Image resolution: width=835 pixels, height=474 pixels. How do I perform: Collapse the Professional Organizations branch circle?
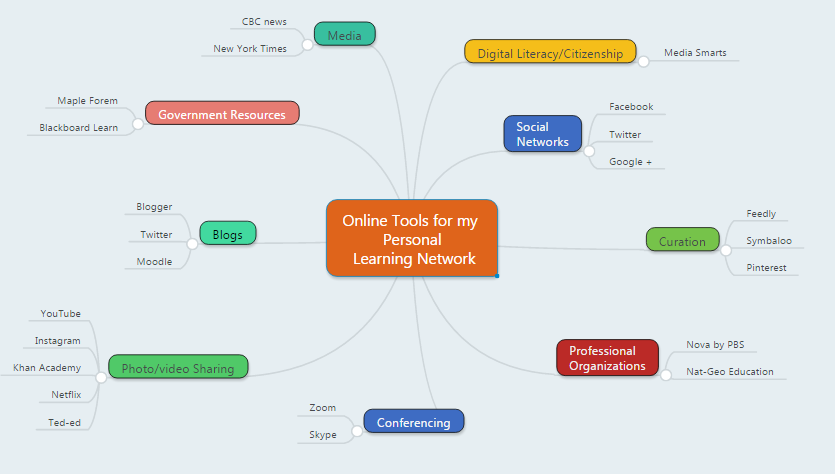click(x=666, y=375)
